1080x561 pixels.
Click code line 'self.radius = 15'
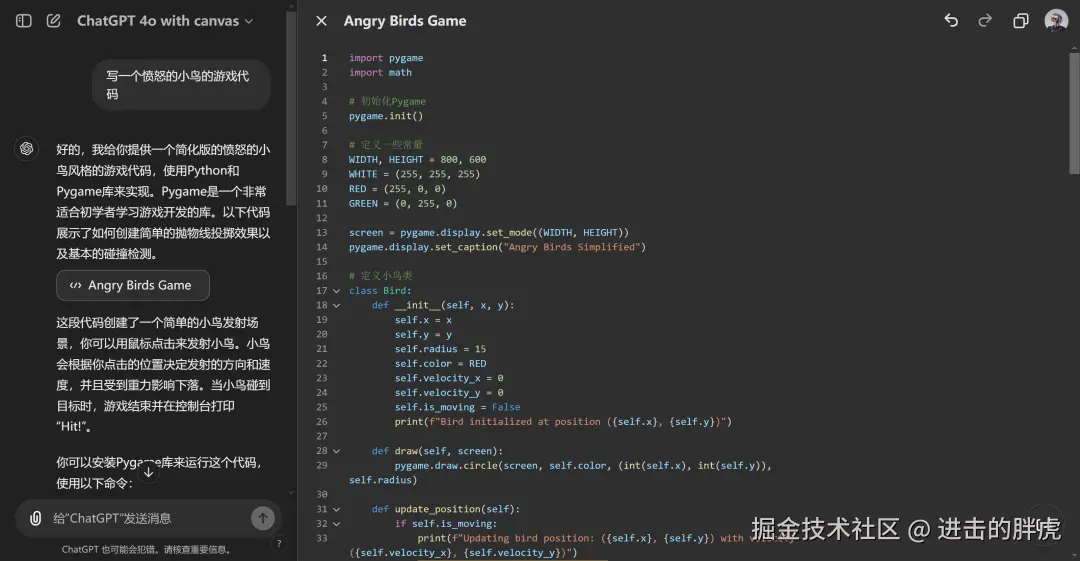point(440,349)
